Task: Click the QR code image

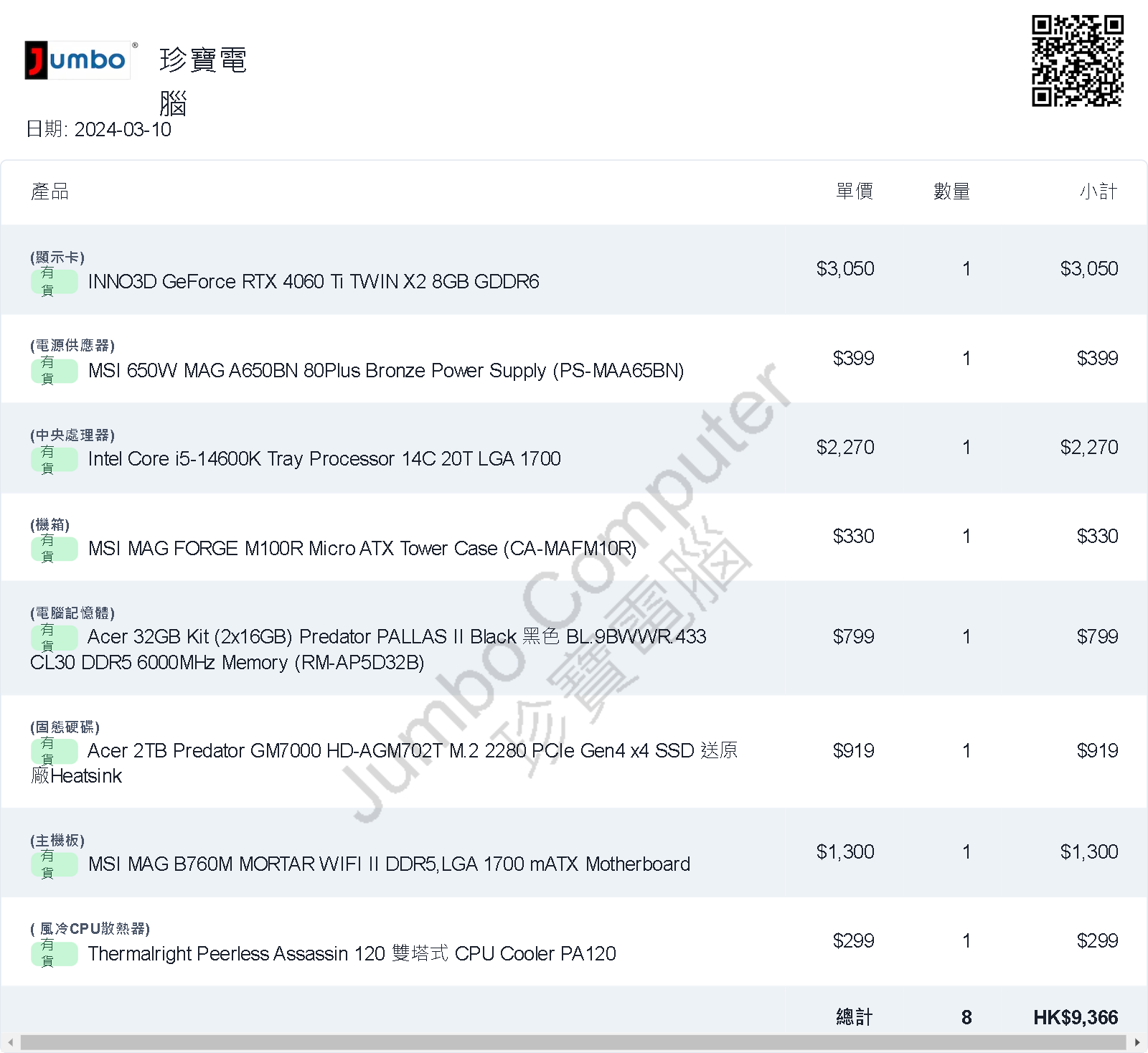Action: pos(1078,61)
